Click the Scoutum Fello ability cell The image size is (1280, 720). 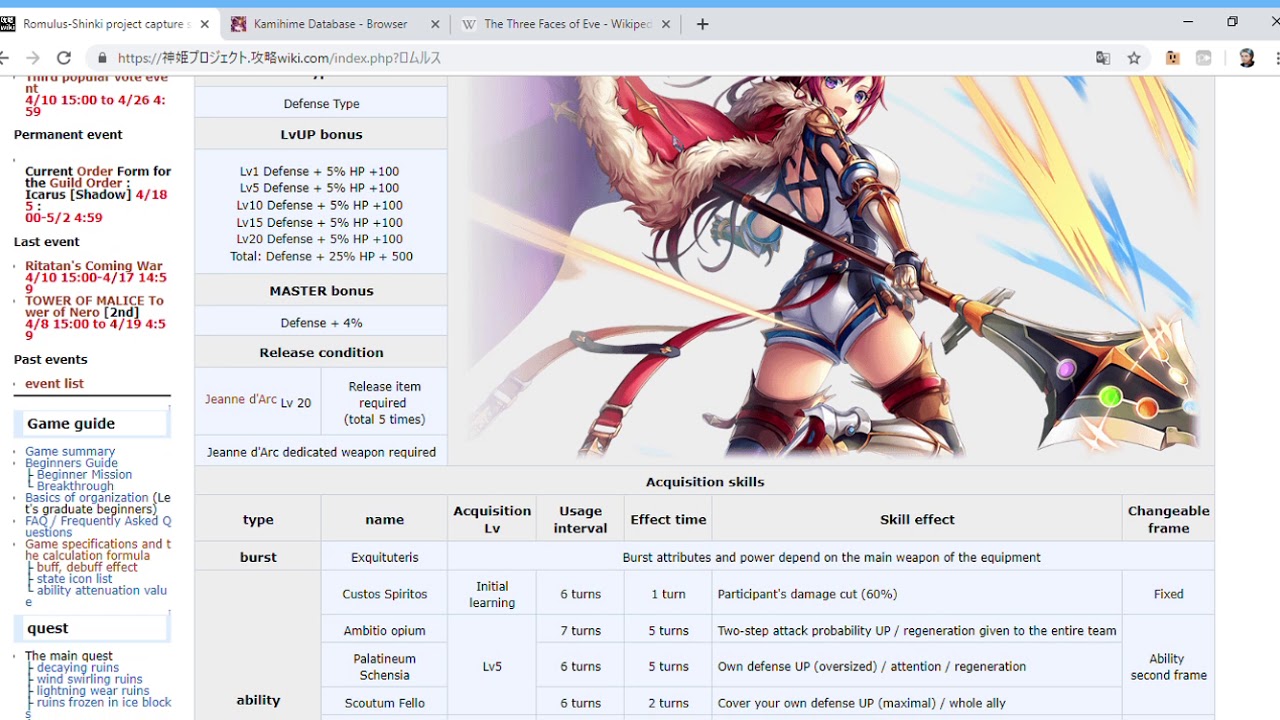pyautogui.click(x=384, y=703)
